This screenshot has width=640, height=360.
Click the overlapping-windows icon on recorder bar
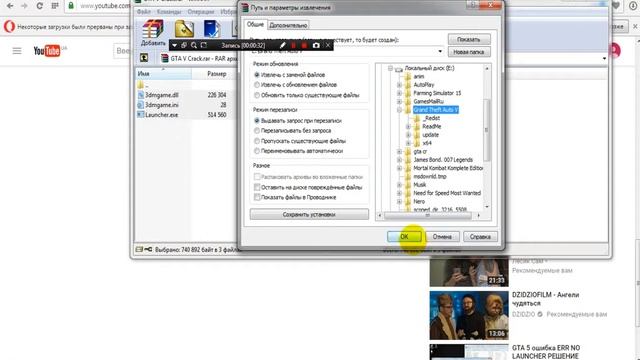(x=184, y=45)
